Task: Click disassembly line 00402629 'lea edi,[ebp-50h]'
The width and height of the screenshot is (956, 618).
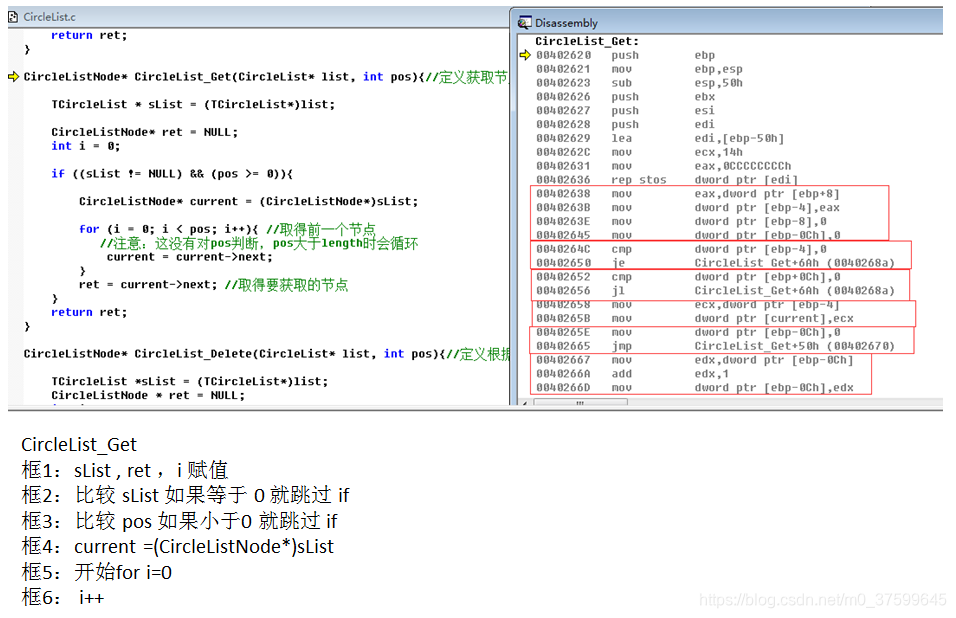Action: click(660, 138)
